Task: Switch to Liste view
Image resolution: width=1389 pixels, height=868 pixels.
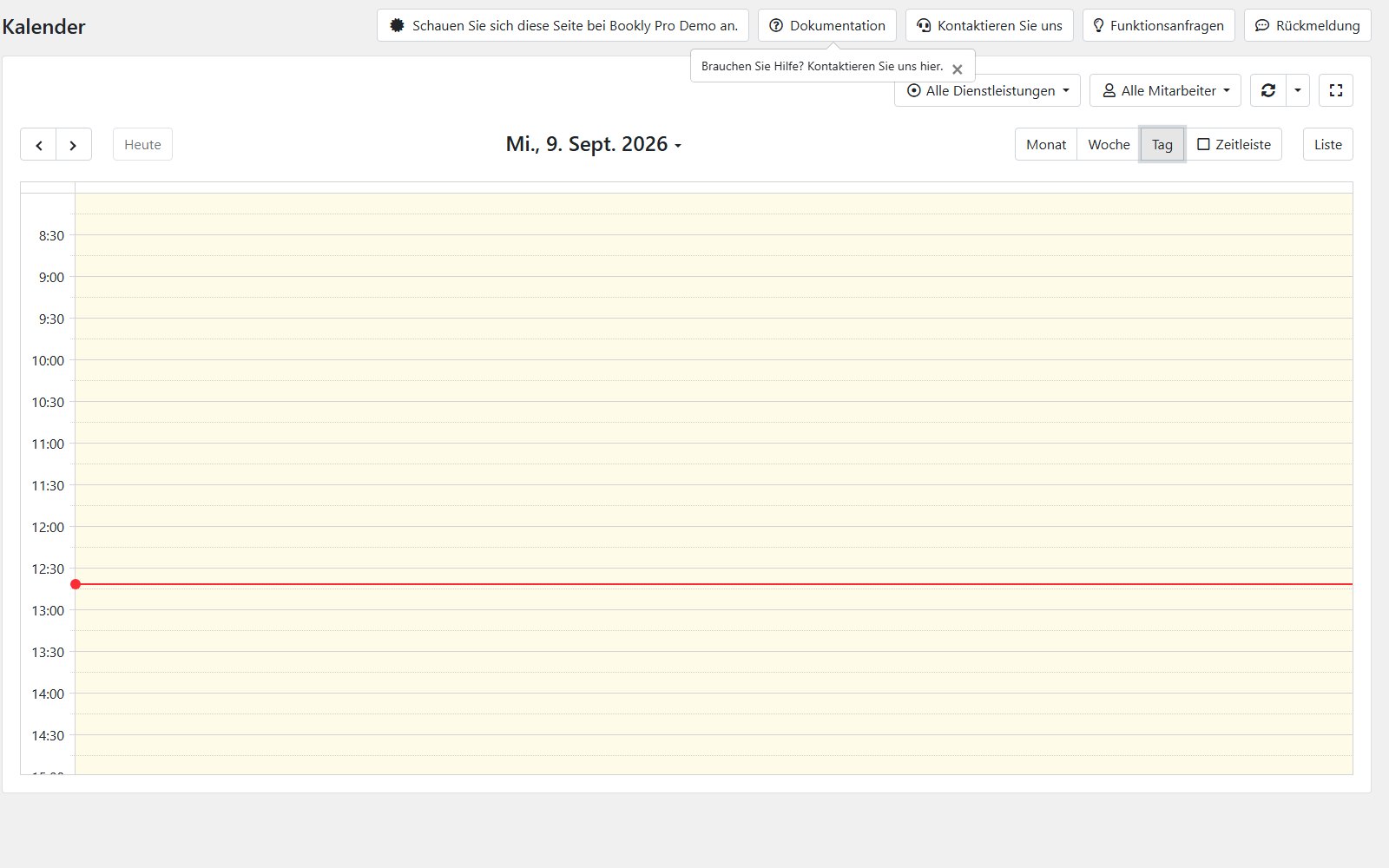Action: [x=1328, y=145]
